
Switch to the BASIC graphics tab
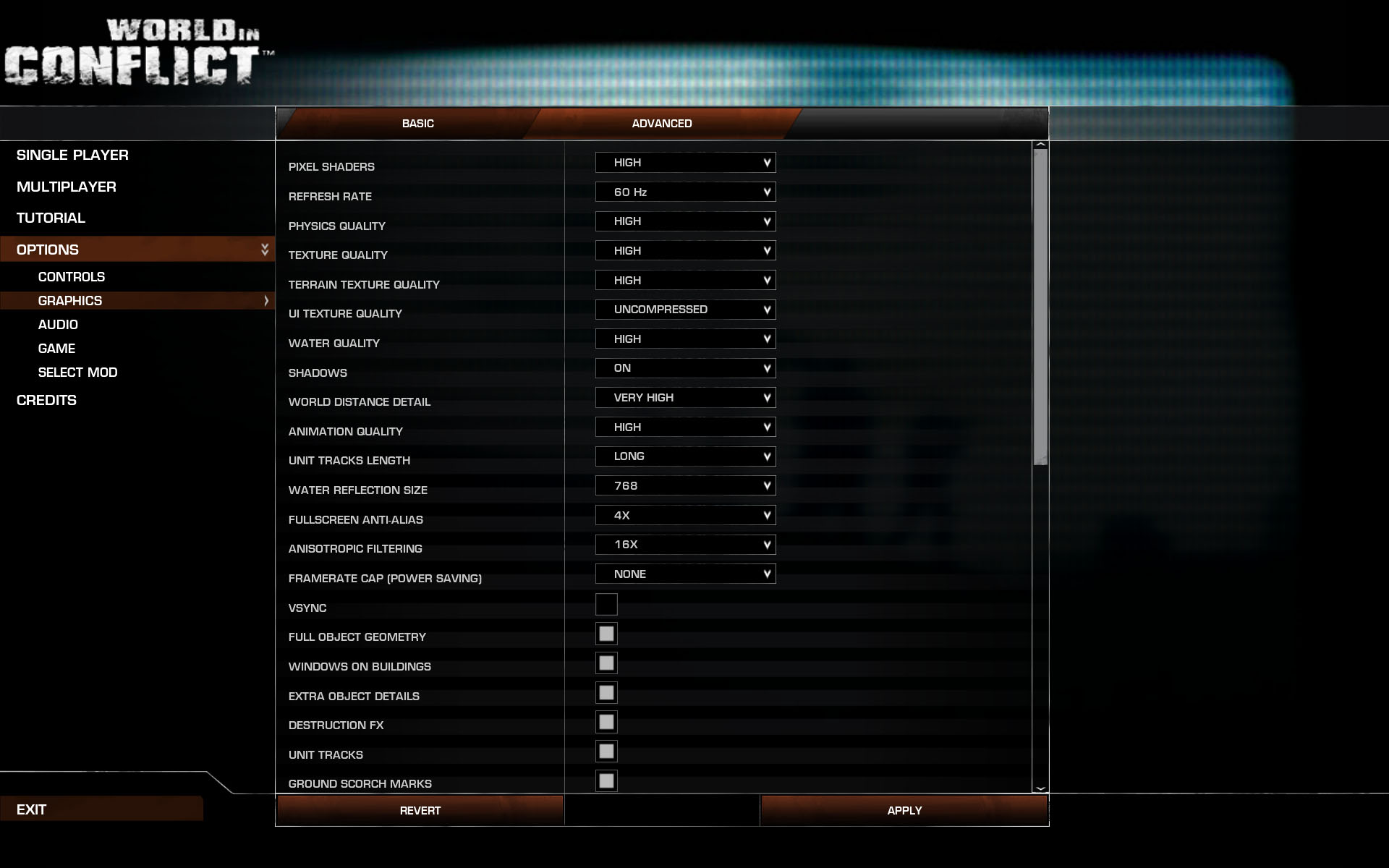click(417, 122)
